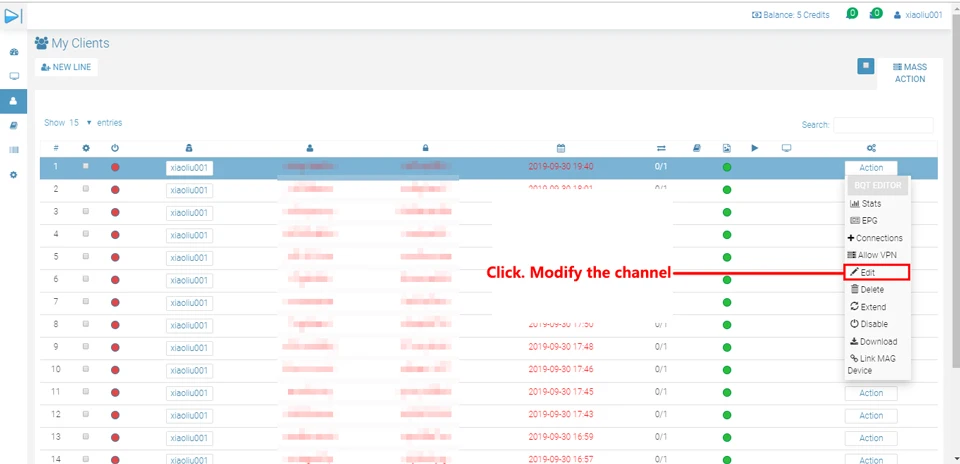Click the My Clients group icon
Screen dimensions: 960x464
(x=42, y=43)
